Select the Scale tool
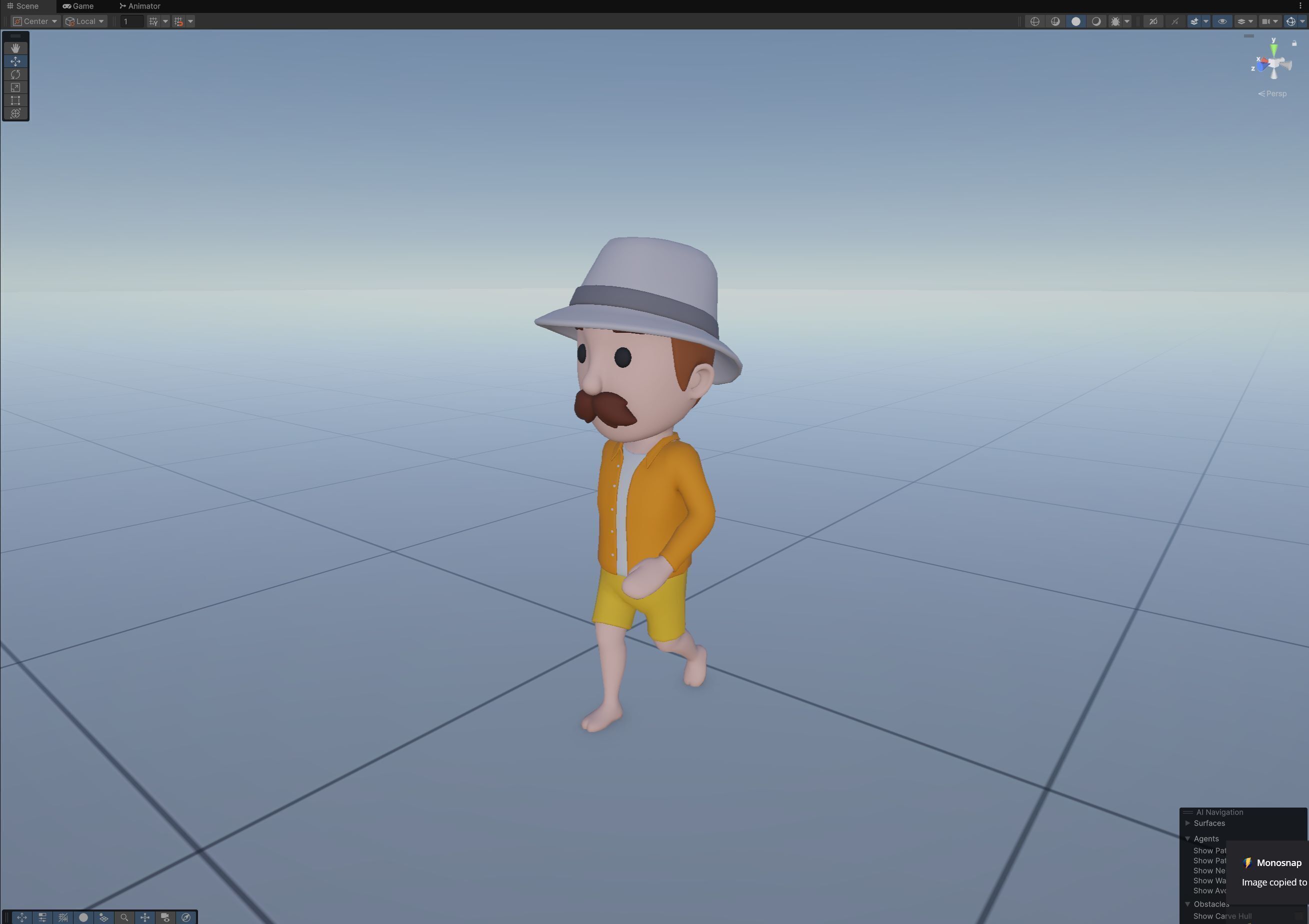The width and height of the screenshot is (1309, 924). point(15,87)
